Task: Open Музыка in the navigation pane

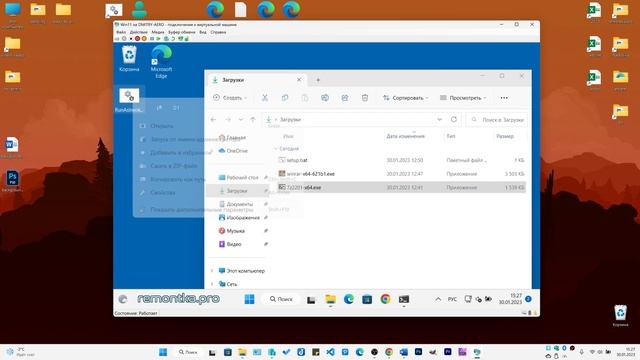Action: [x=231, y=231]
